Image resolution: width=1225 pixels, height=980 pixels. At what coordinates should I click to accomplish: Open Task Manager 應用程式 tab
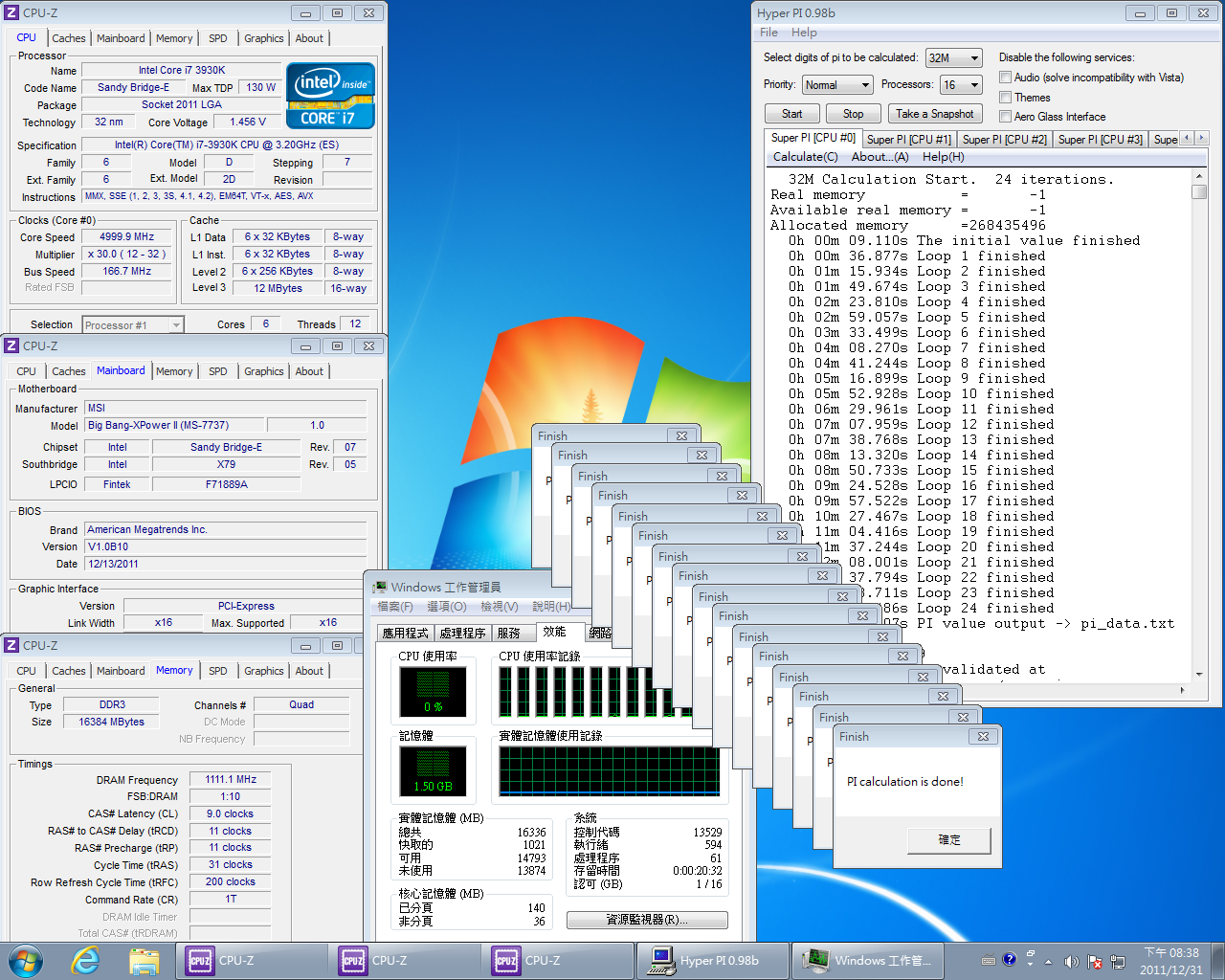(x=406, y=633)
